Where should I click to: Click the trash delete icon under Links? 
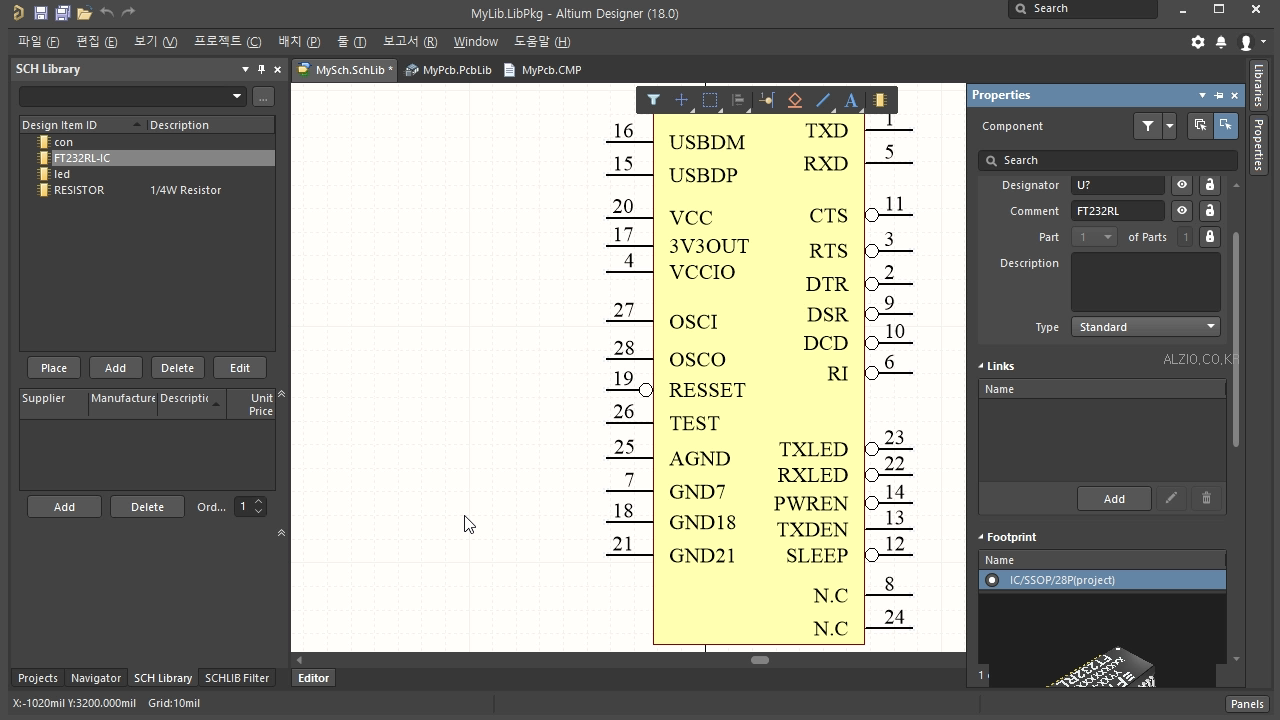coord(1206,498)
